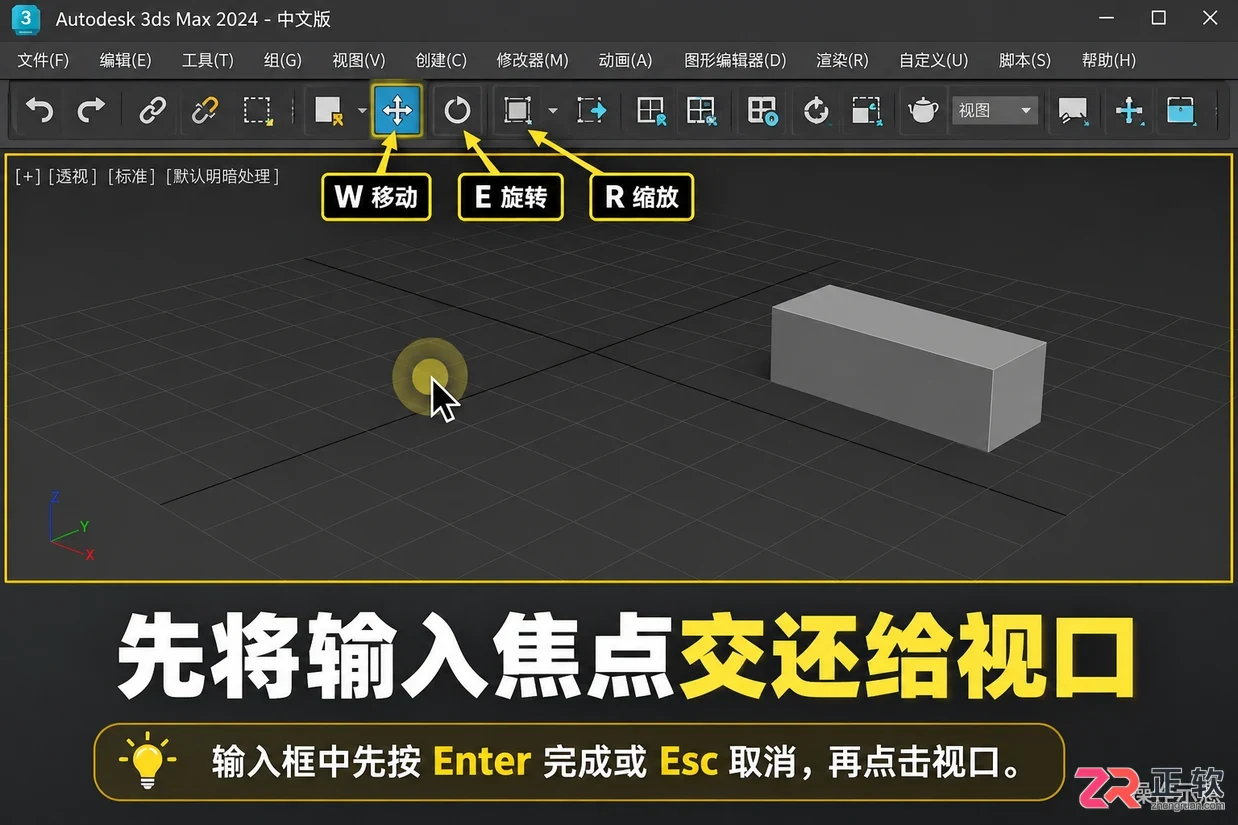Screen dimensions: 1238x825
Task: Open the 文件(F) menu
Action: point(43,60)
